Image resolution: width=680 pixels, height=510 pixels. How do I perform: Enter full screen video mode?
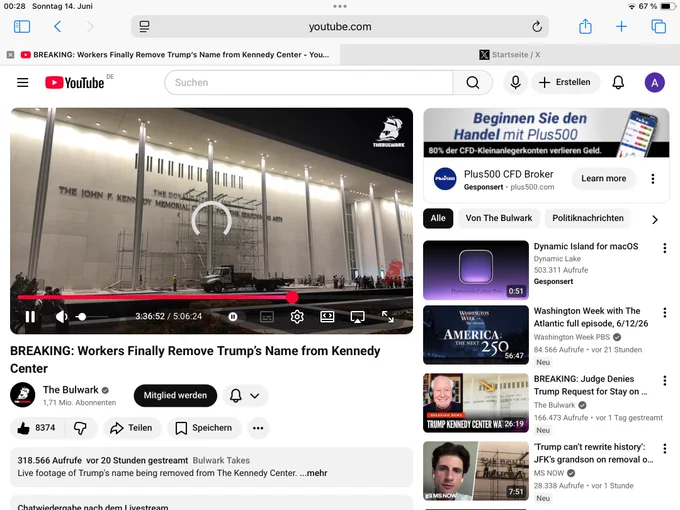pyautogui.click(x=388, y=317)
